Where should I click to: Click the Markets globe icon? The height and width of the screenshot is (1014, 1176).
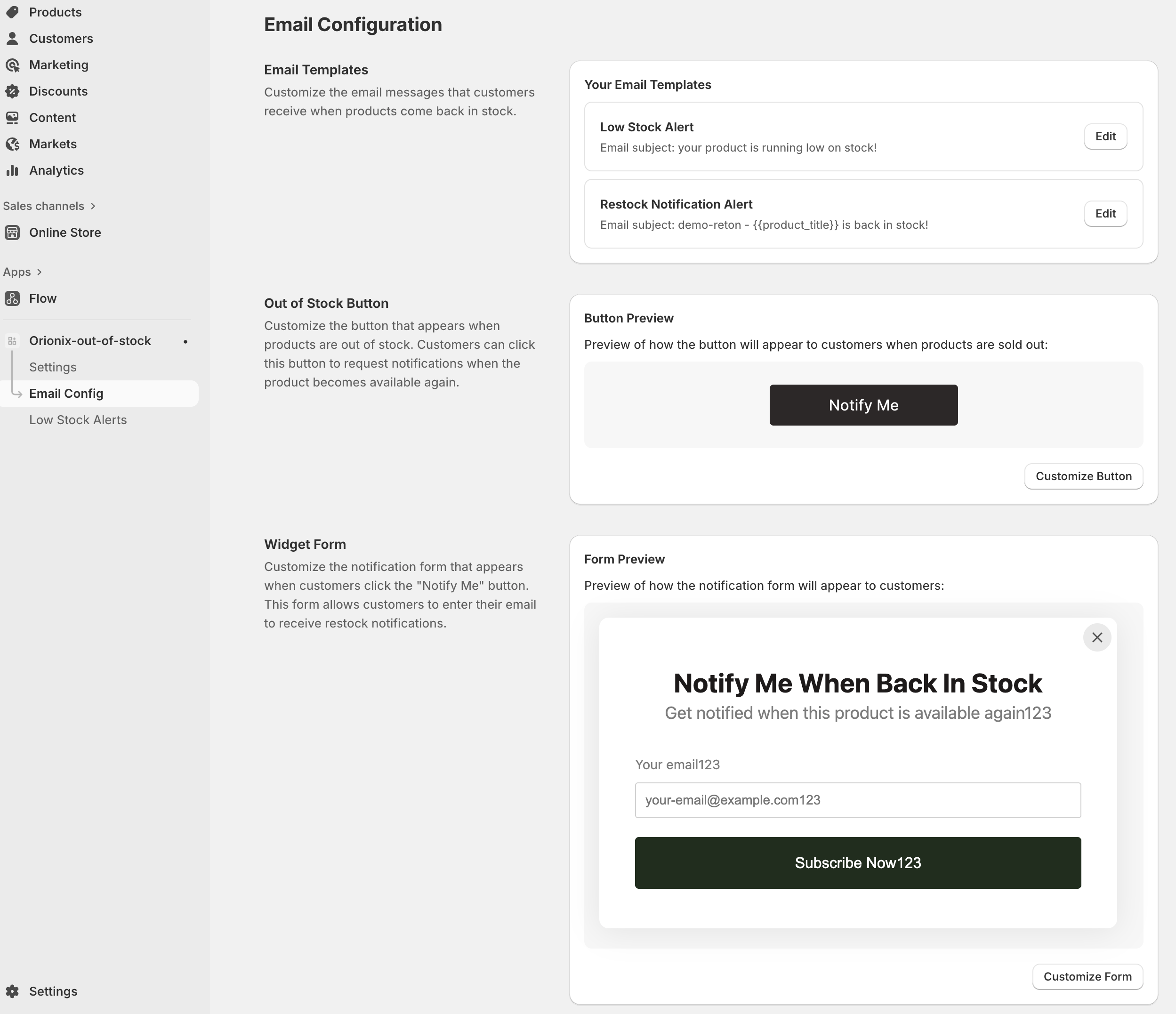click(13, 144)
